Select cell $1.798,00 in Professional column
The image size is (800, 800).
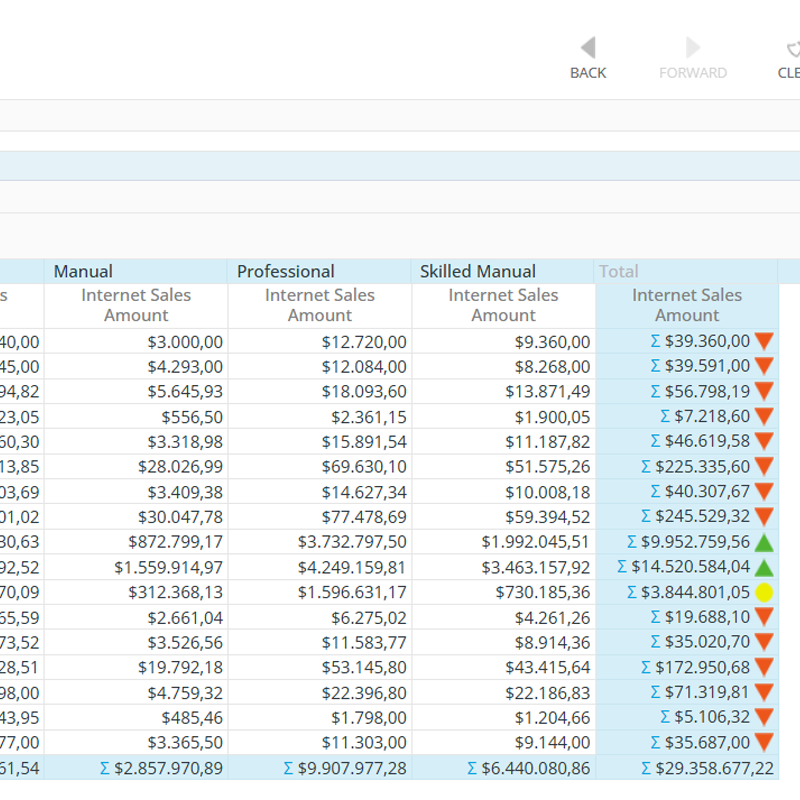pos(319,717)
